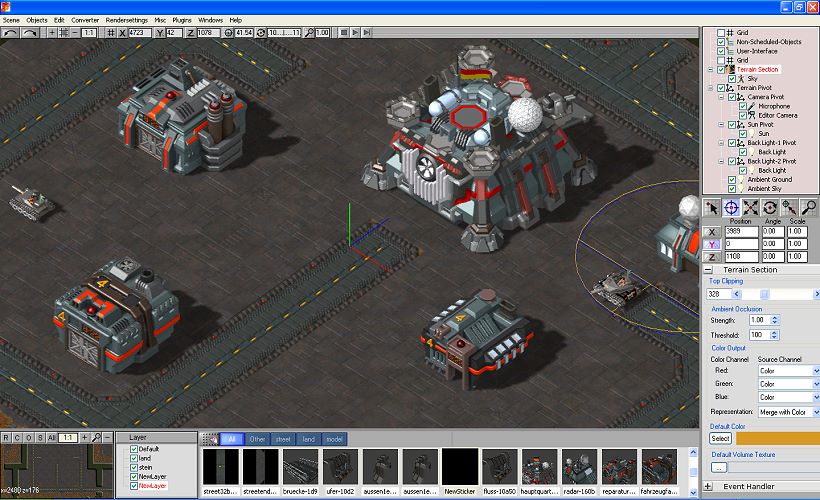
Task: Select the rotate tool icon
Action: (770, 208)
